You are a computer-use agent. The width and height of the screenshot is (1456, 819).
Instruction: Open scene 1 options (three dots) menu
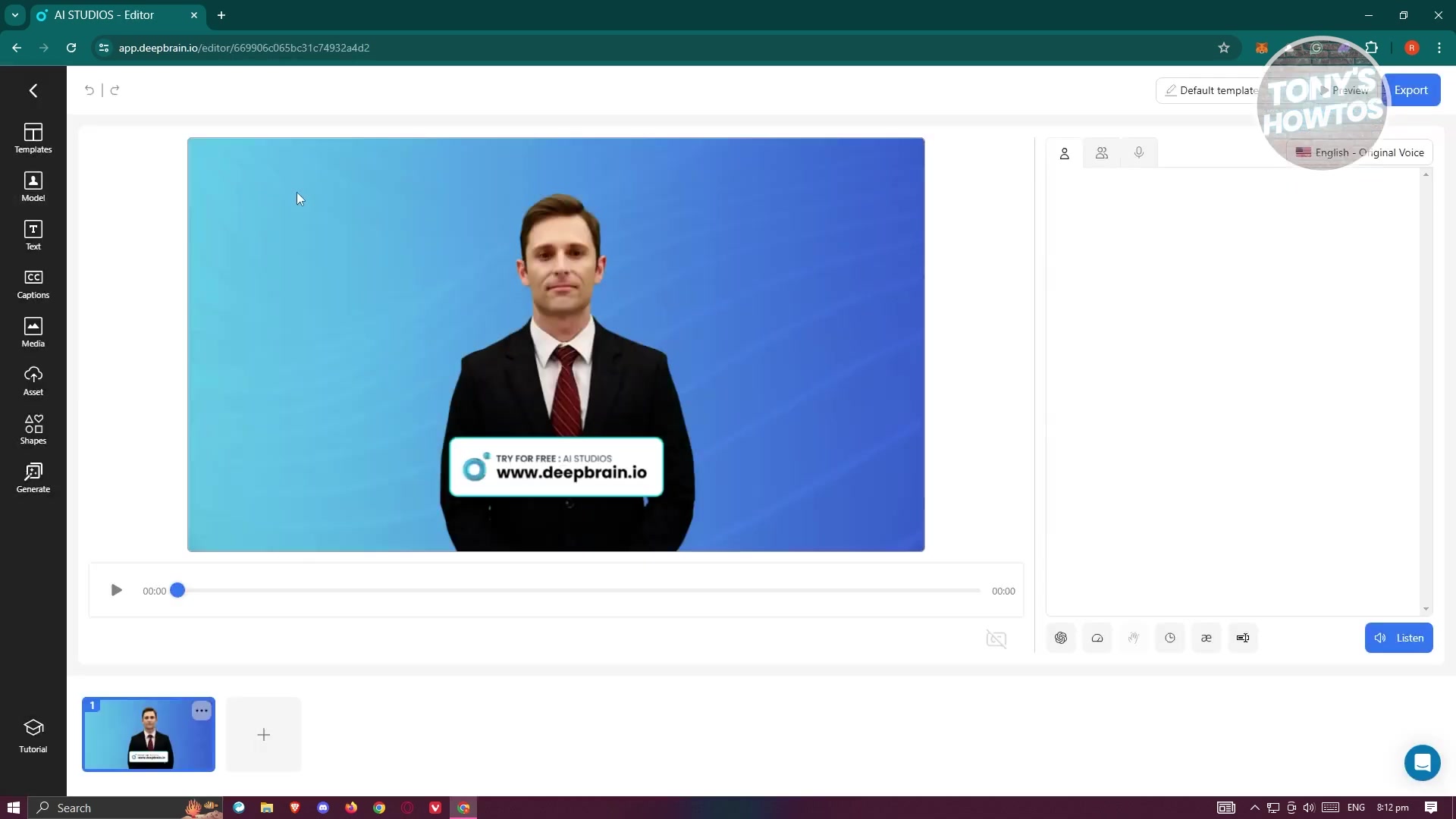tap(201, 711)
